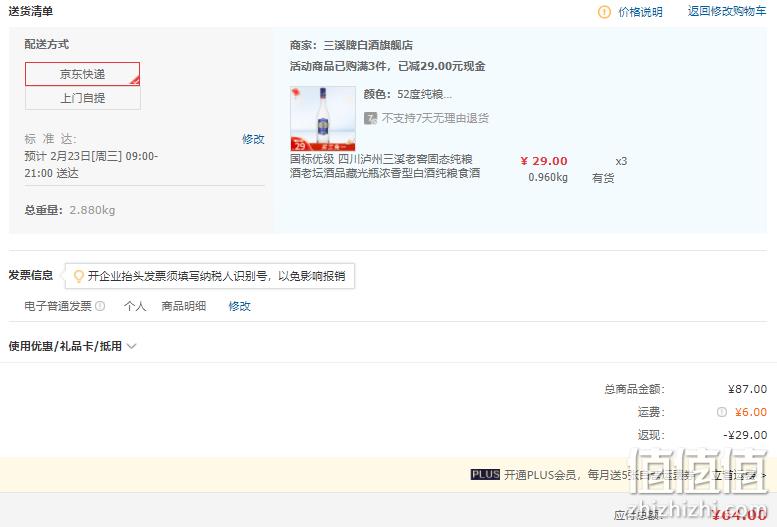Click the shipping fee ¥6.00 value

[x=751, y=412]
